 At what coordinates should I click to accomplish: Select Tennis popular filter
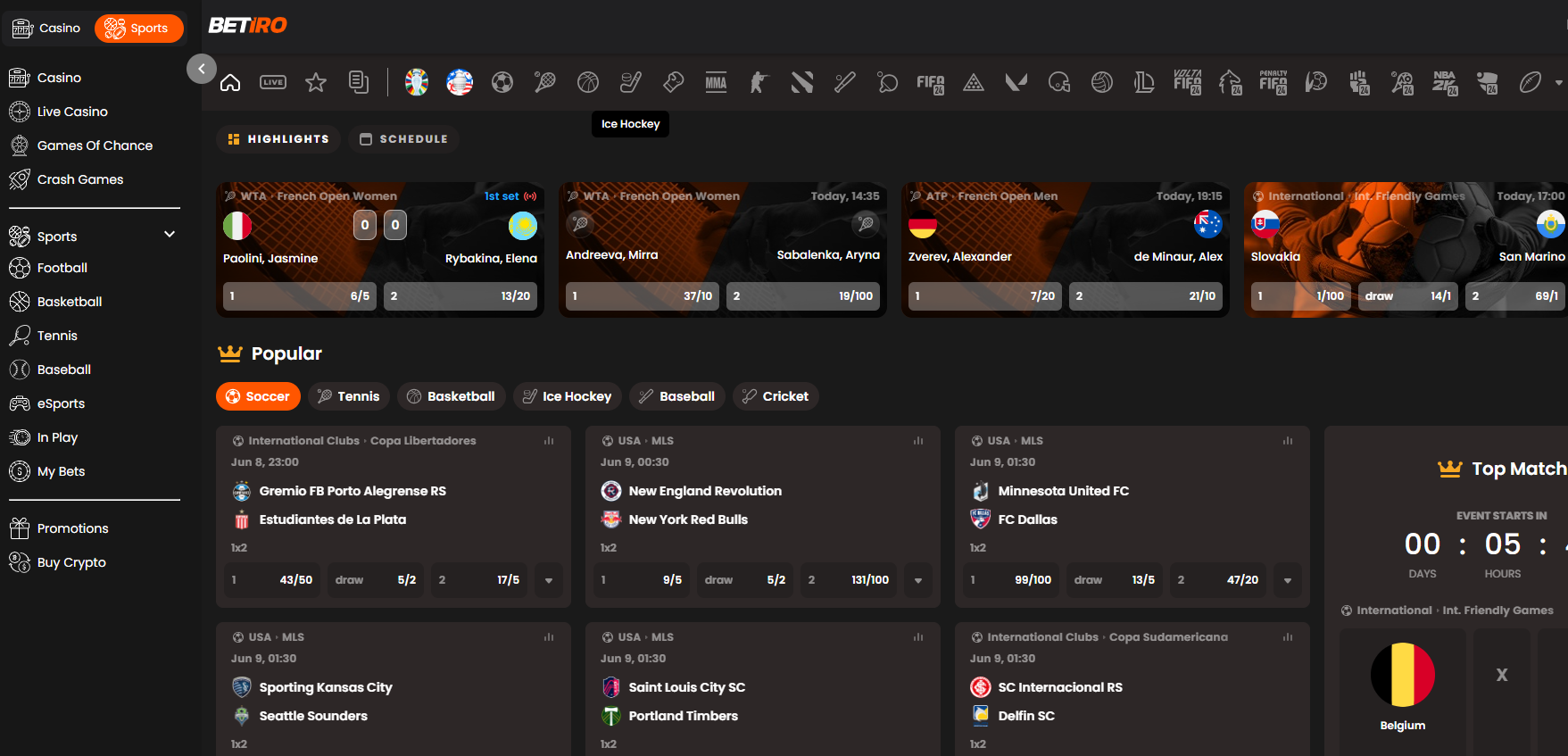coord(349,396)
